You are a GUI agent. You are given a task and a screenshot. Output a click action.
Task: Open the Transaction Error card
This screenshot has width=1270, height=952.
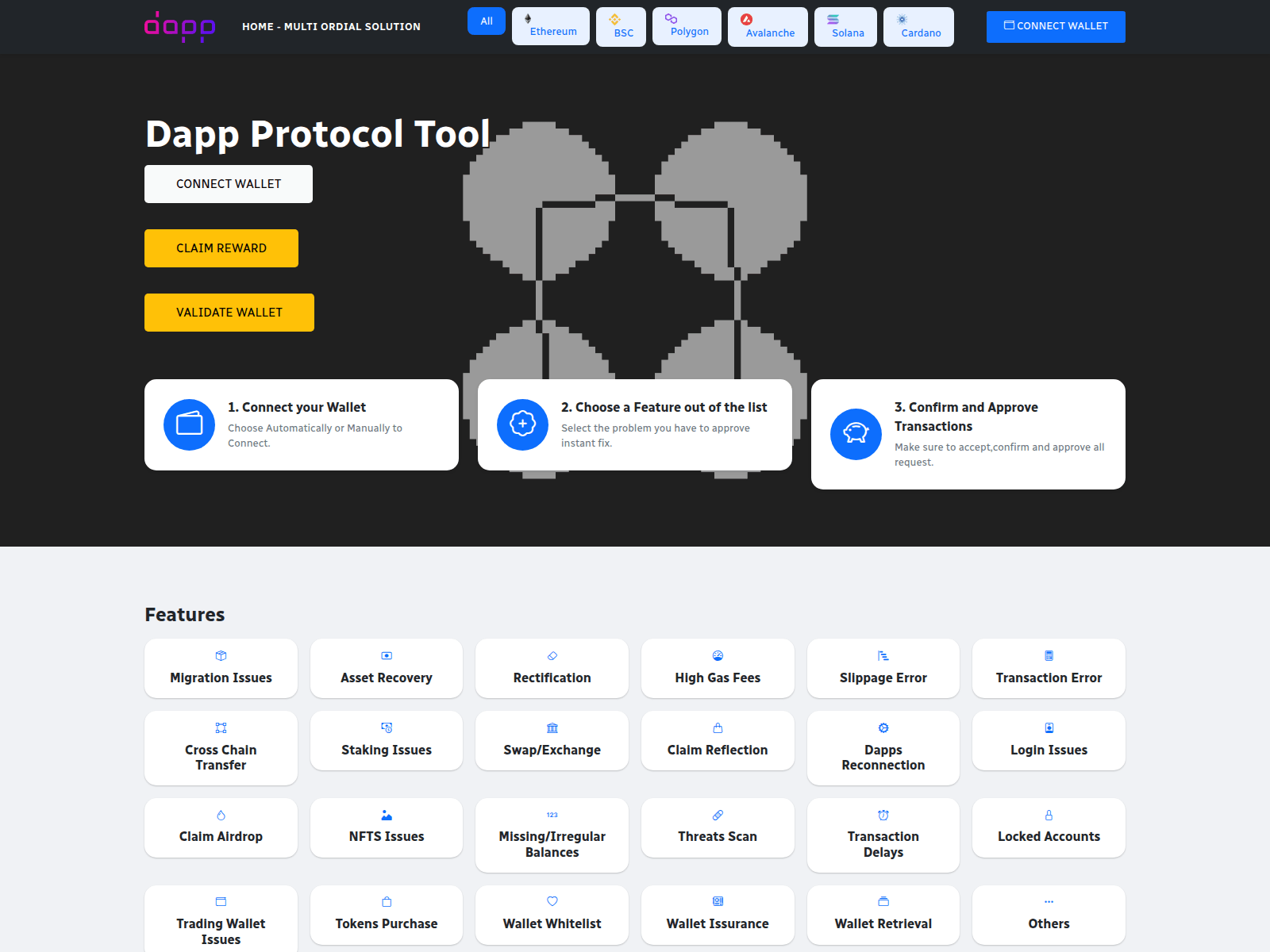tap(1049, 668)
